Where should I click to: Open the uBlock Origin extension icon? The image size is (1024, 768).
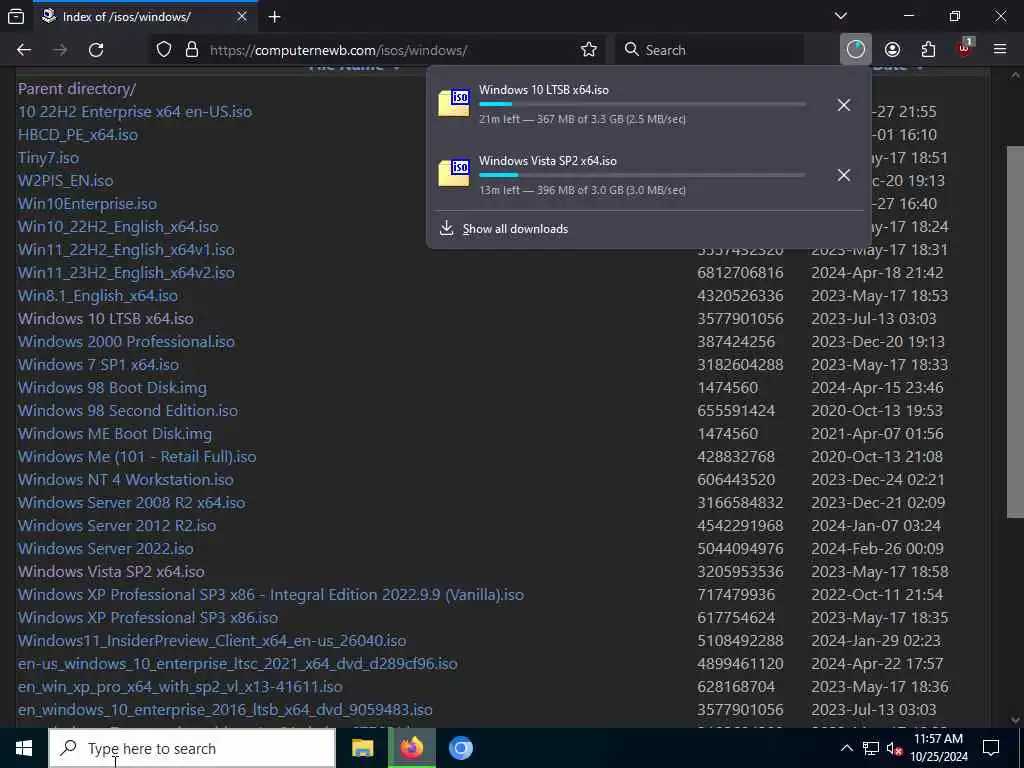pyautogui.click(x=964, y=49)
